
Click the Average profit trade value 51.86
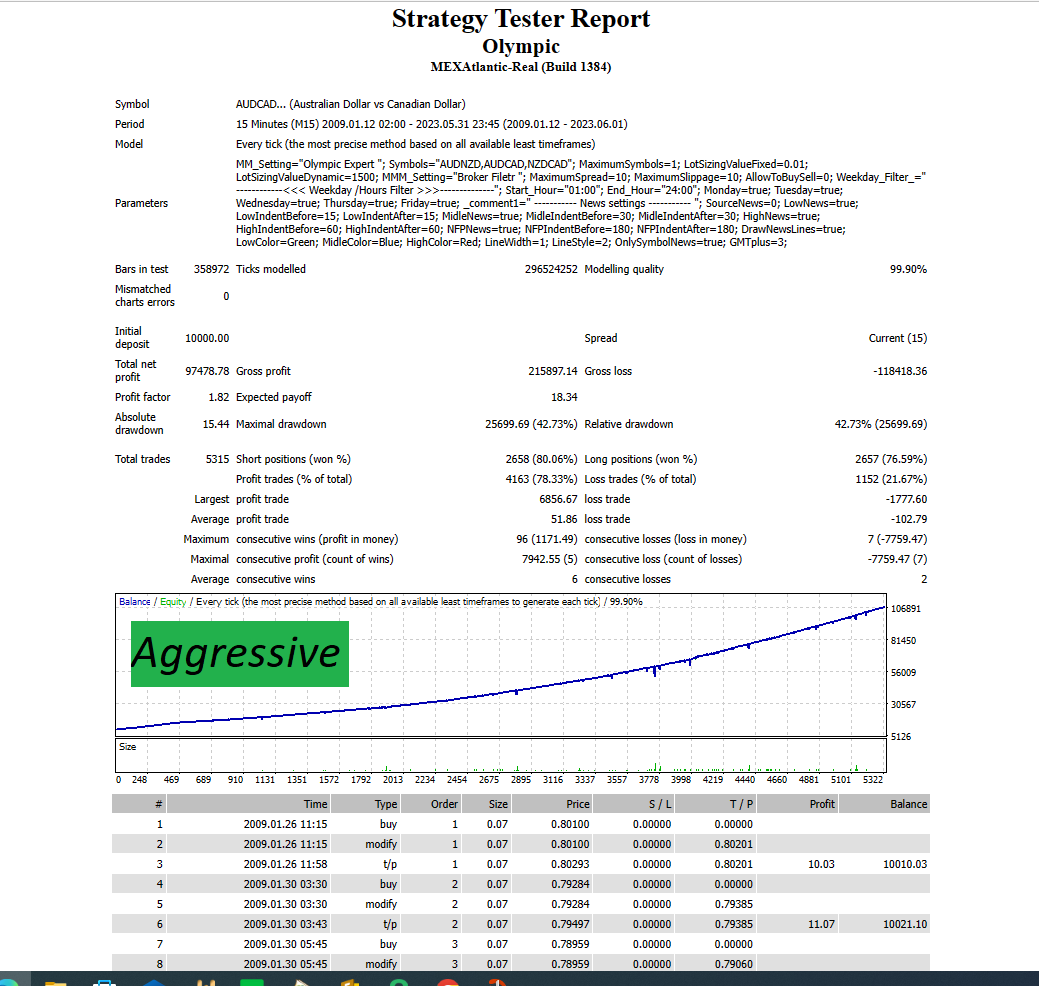point(564,519)
